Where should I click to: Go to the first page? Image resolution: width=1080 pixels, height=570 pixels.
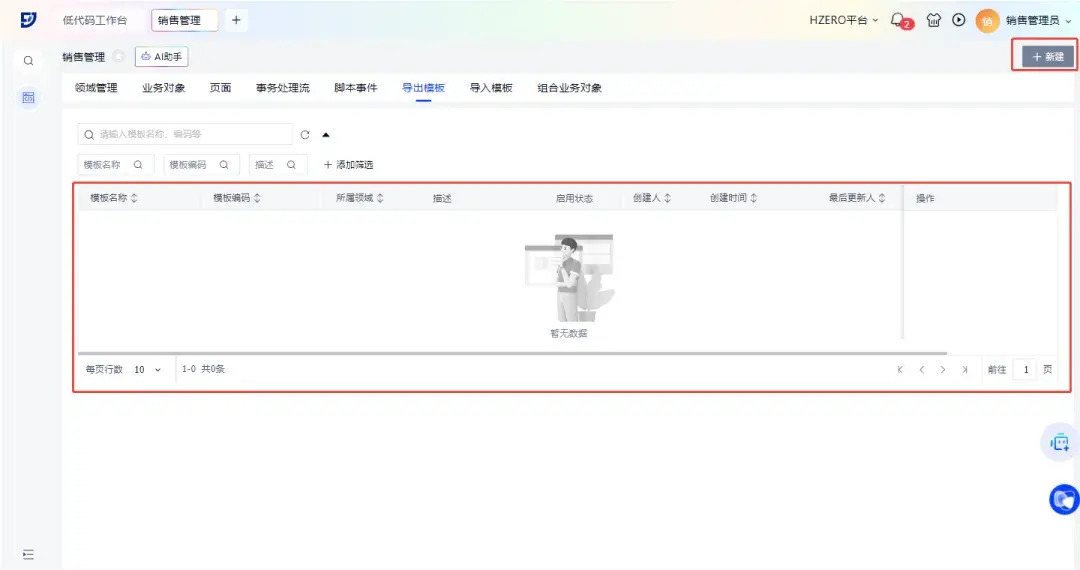coord(900,370)
